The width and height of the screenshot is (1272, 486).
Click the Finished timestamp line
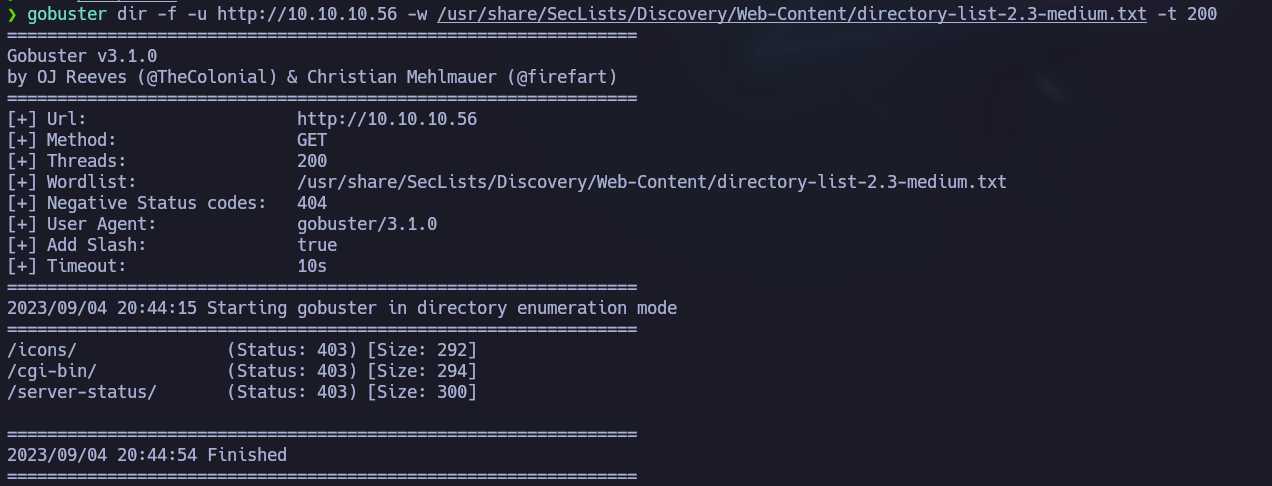coord(147,455)
